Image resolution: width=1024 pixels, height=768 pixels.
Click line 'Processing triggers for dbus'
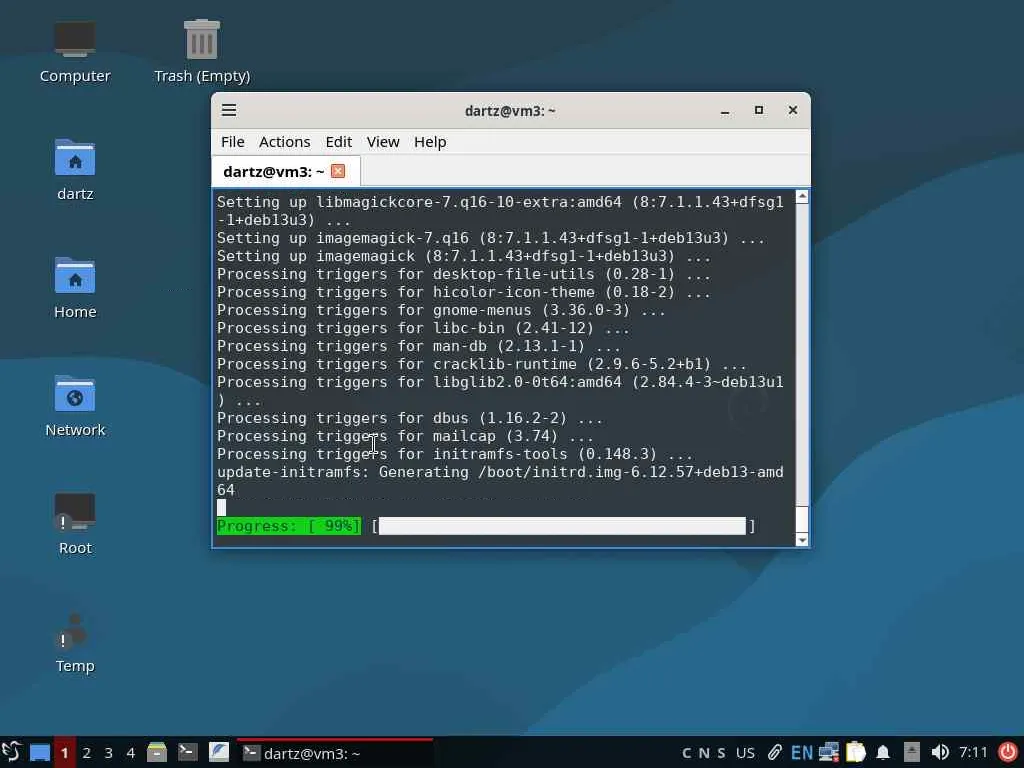point(409,418)
